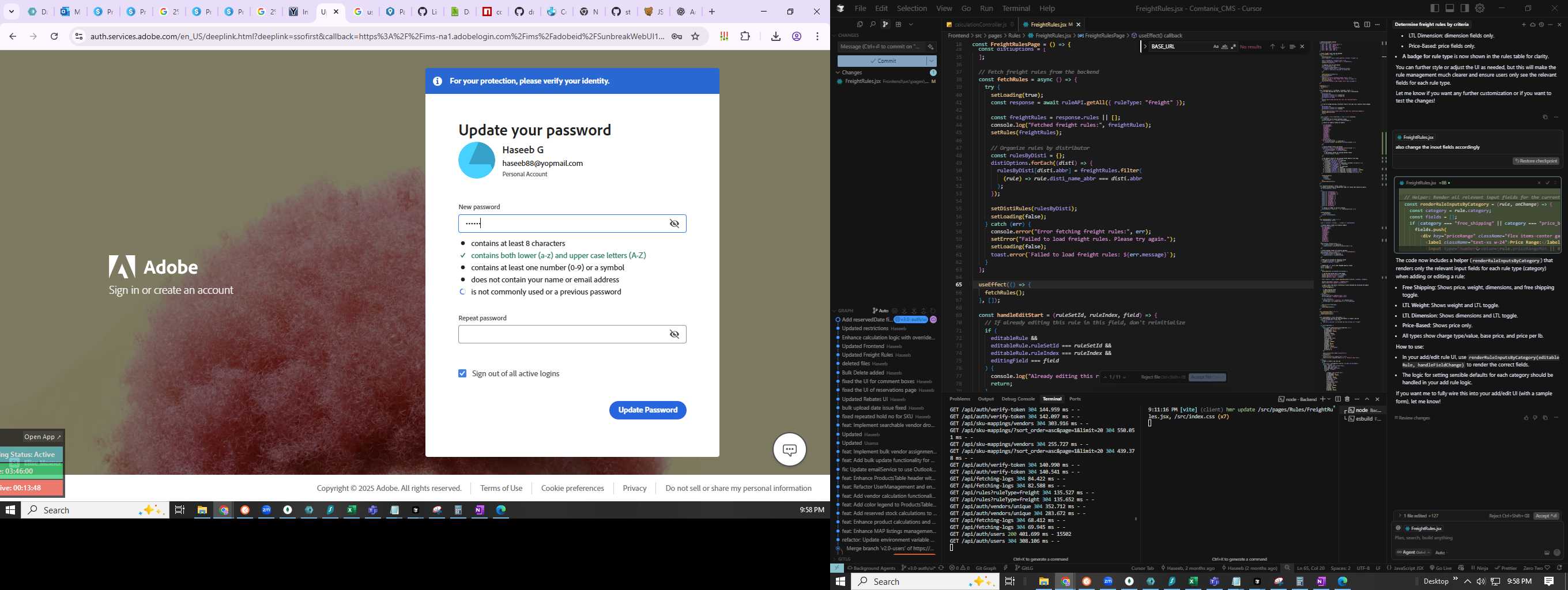Open Cookie preferences link
The image size is (1568, 590).
[572, 488]
